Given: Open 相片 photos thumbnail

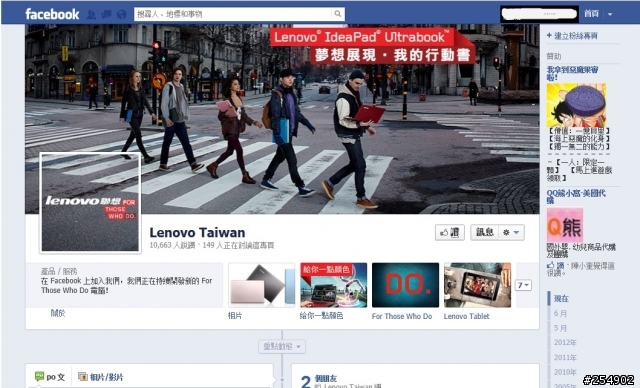Looking at the screenshot, I should click(x=262, y=285).
